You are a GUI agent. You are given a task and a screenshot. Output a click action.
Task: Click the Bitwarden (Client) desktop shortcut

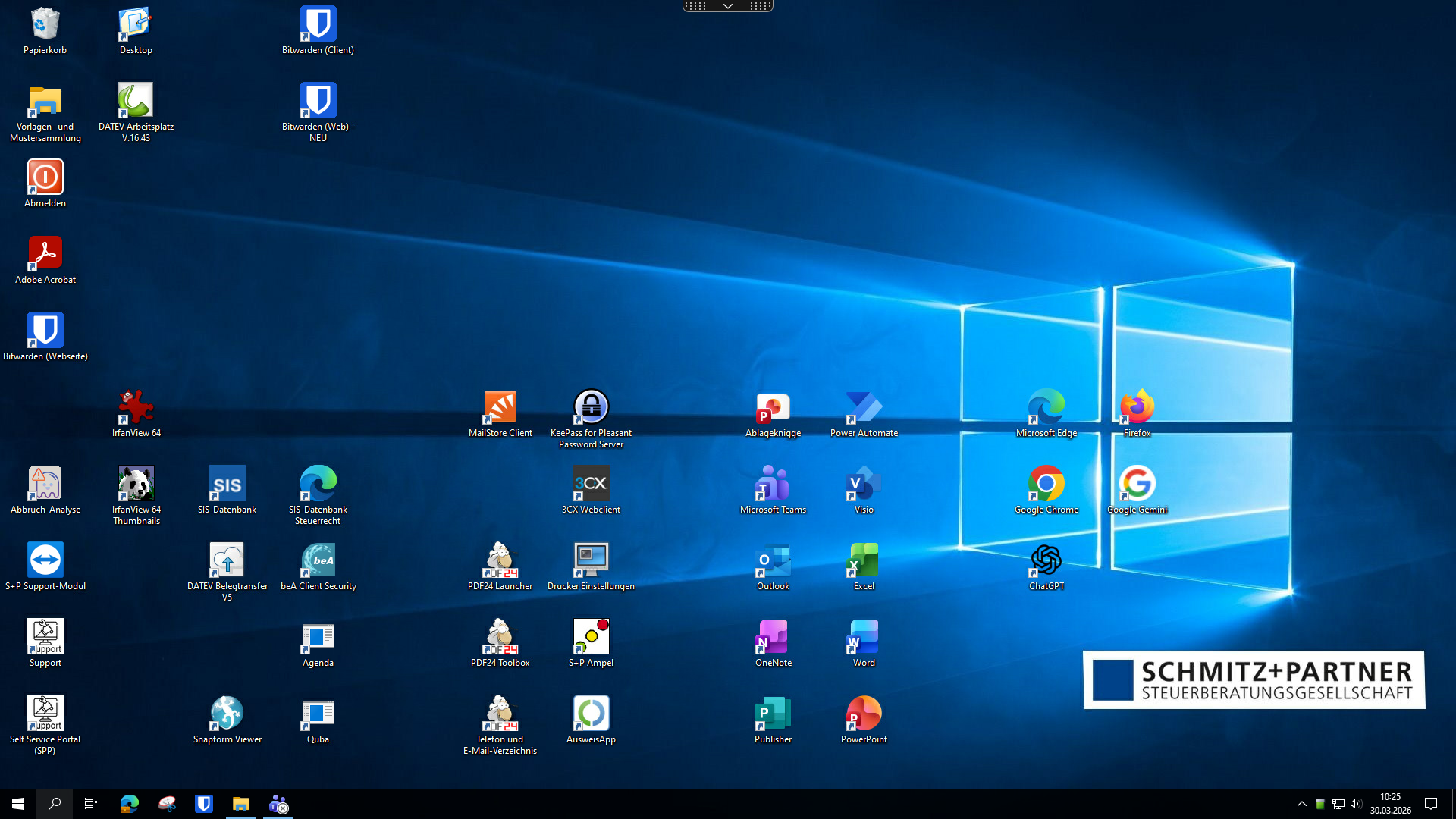[318, 25]
